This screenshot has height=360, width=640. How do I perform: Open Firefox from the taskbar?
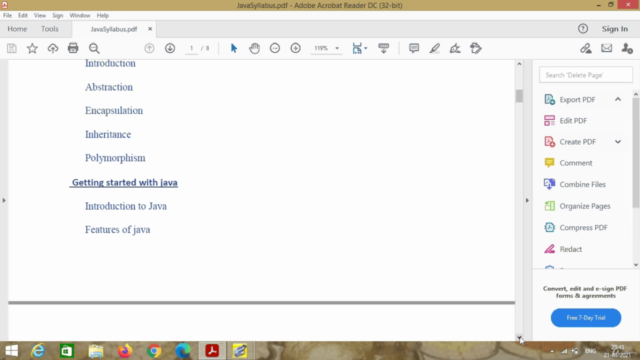tap(125, 351)
